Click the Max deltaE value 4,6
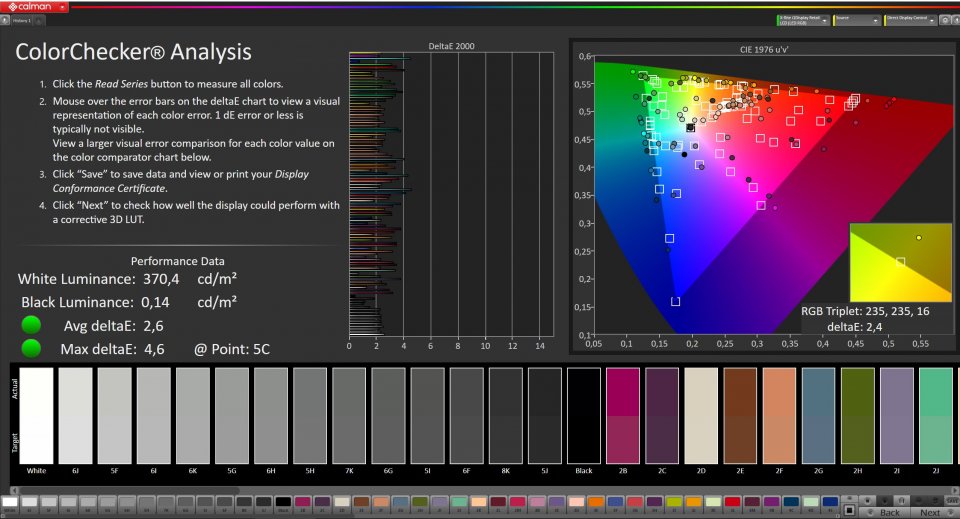The height and width of the screenshot is (519, 960). [153, 349]
